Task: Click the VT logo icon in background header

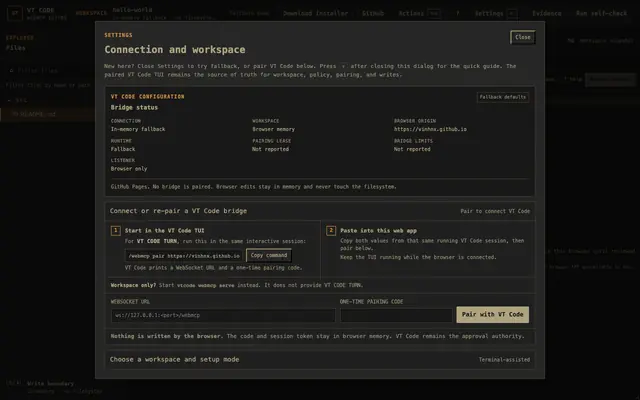Action: [x=15, y=13]
